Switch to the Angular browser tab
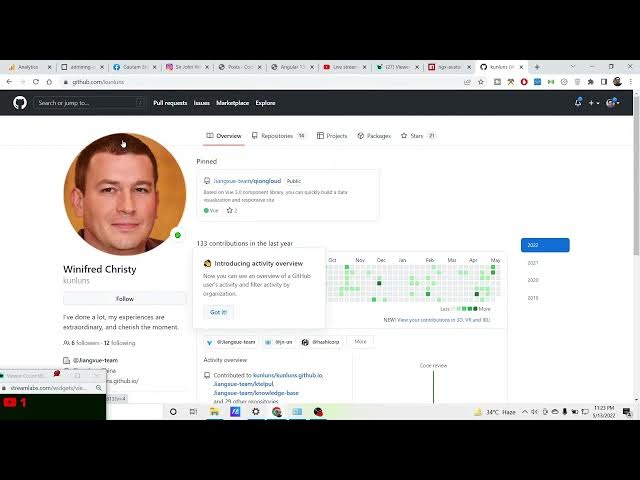This screenshot has height=480, width=640. pos(292,67)
